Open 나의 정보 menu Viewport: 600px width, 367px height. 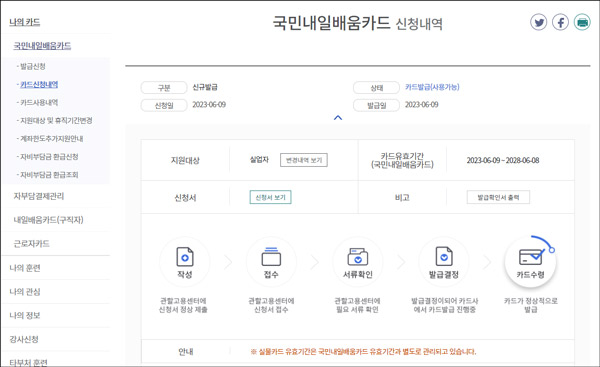pyautogui.click(x=25, y=315)
